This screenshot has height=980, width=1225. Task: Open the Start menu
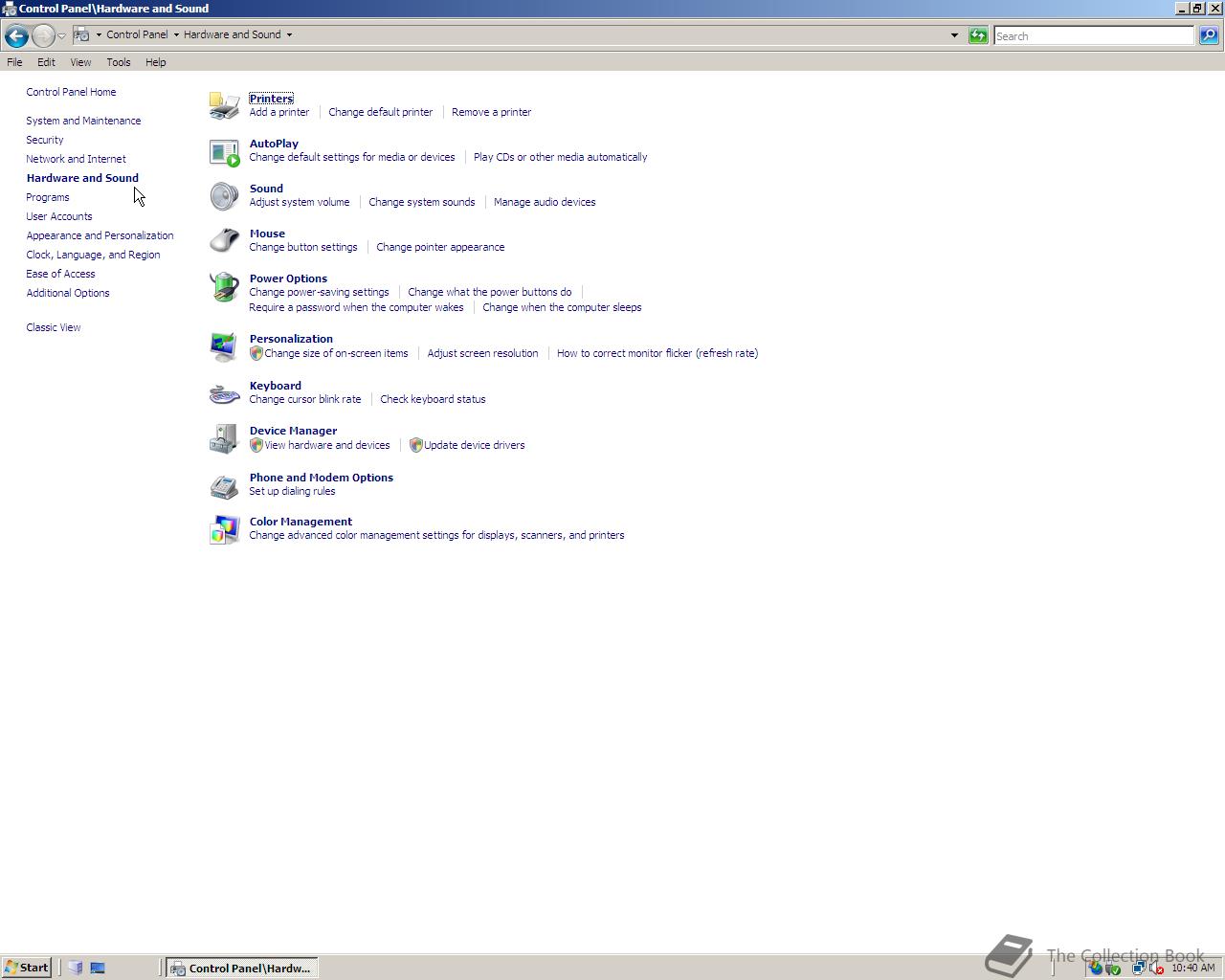coord(27,968)
